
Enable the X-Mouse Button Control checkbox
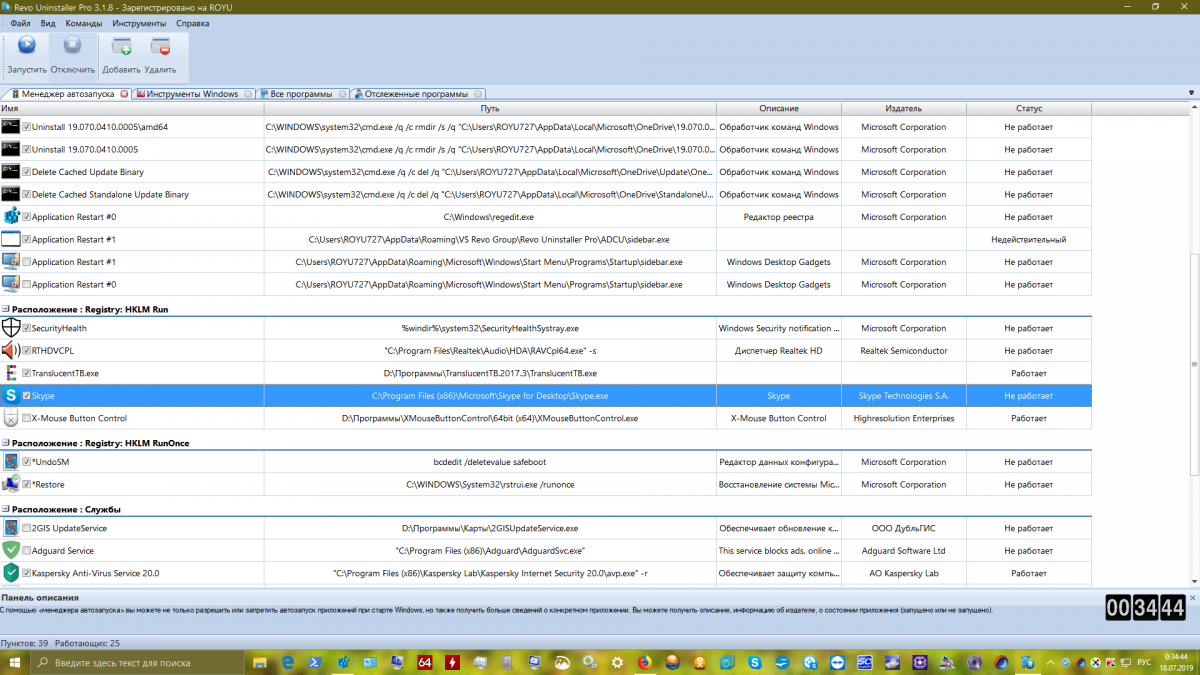pos(27,418)
